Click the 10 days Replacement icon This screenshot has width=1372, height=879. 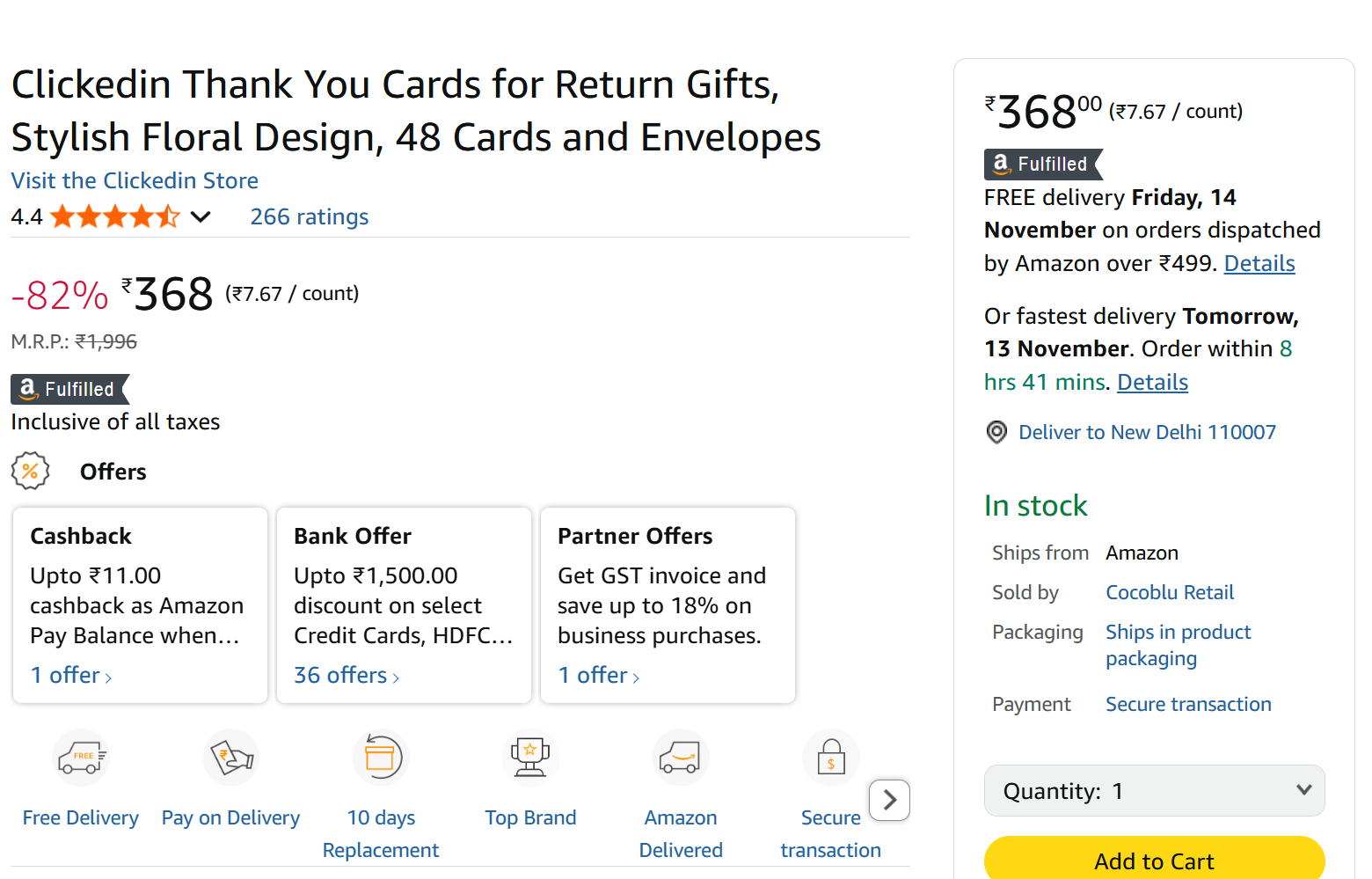point(381,757)
